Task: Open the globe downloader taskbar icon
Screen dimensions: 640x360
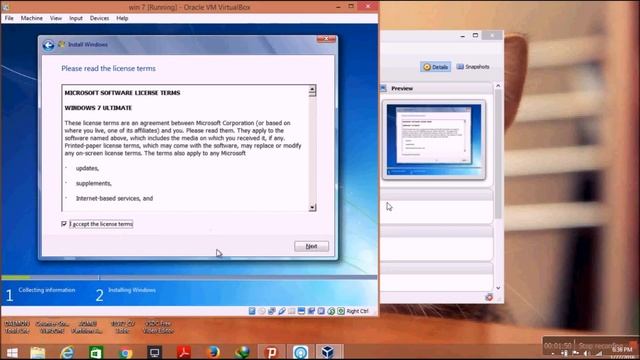Action: click(x=242, y=352)
